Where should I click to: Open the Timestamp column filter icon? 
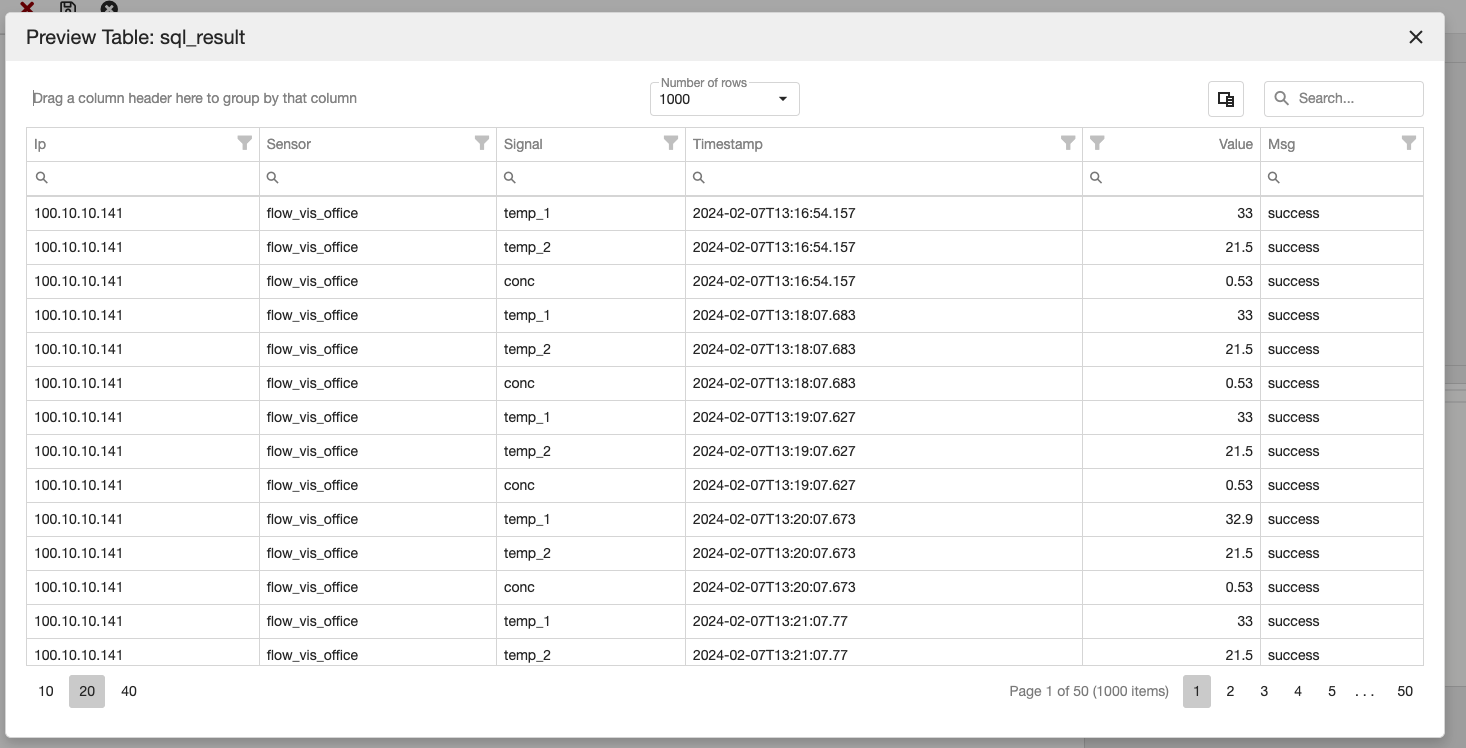pos(1068,143)
